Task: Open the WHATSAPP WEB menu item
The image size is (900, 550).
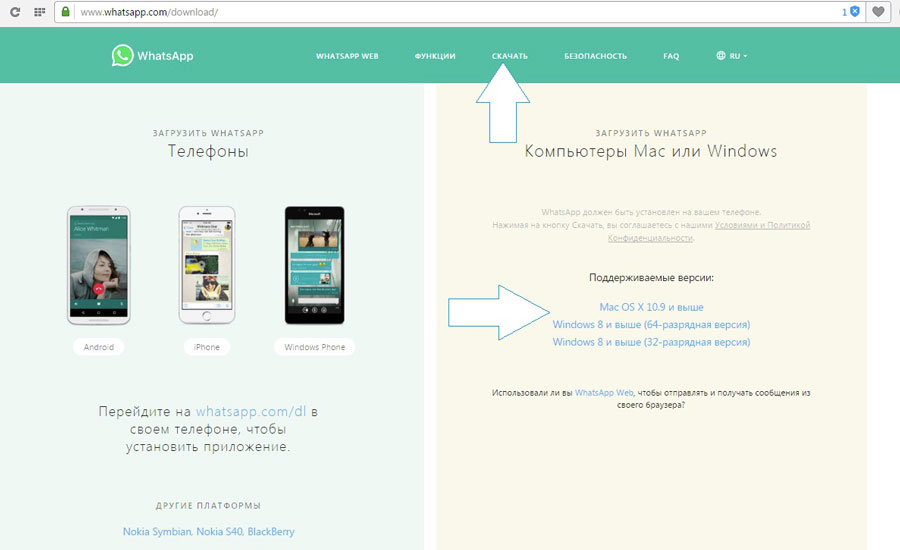Action: point(347,56)
